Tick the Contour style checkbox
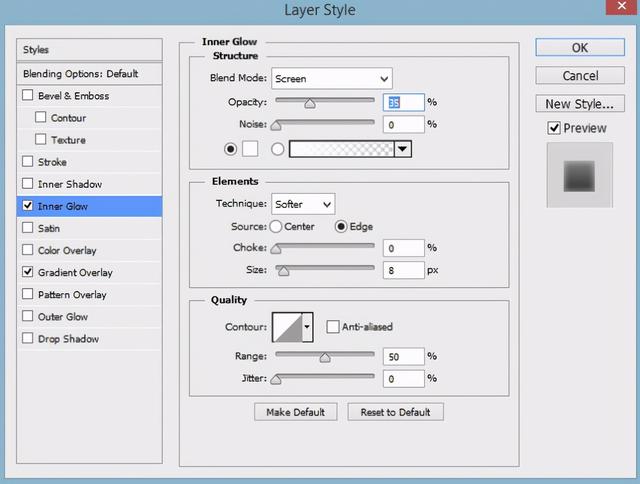This screenshot has height=484, width=640. (x=40, y=117)
